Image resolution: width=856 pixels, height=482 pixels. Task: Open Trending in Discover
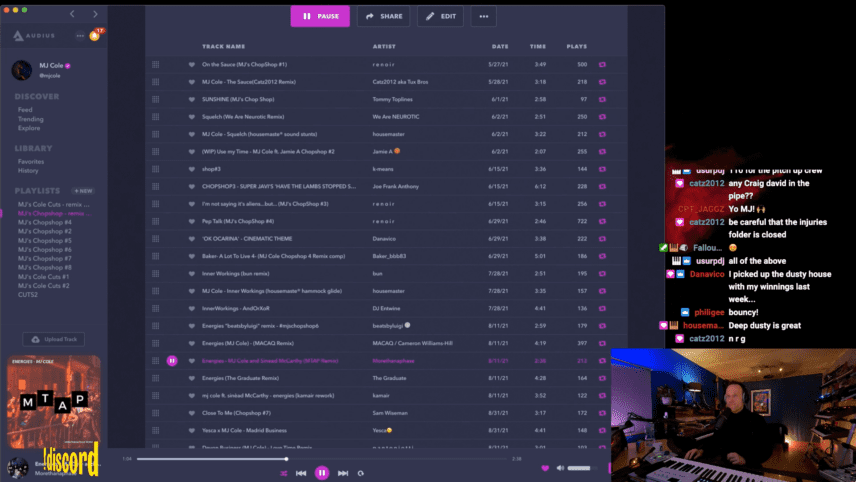[x=31, y=119]
